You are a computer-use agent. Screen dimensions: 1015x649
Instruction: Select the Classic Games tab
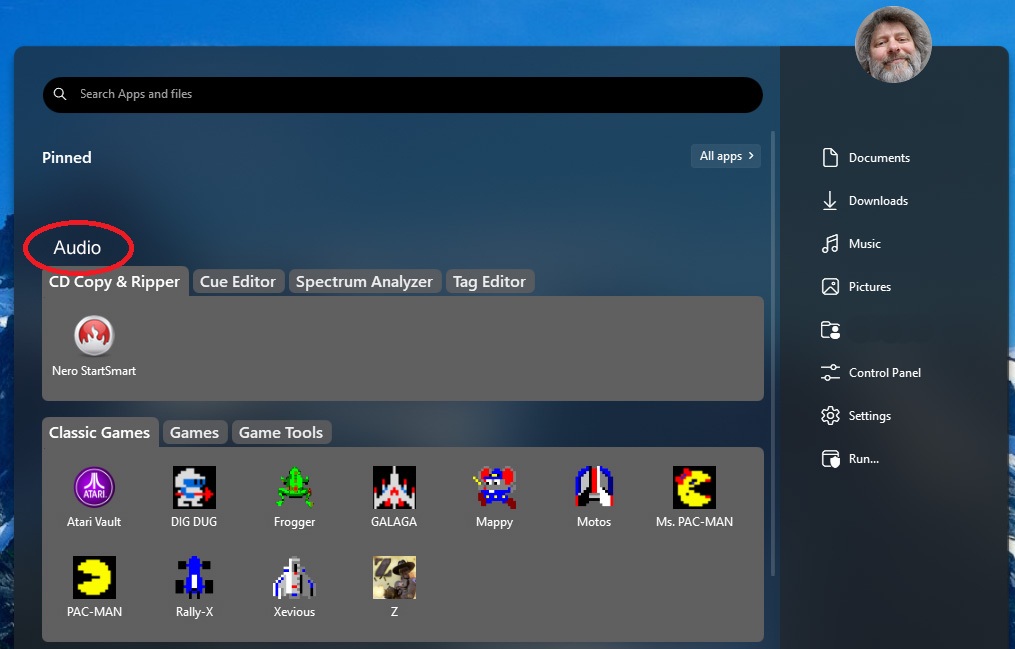click(x=100, y=432)
